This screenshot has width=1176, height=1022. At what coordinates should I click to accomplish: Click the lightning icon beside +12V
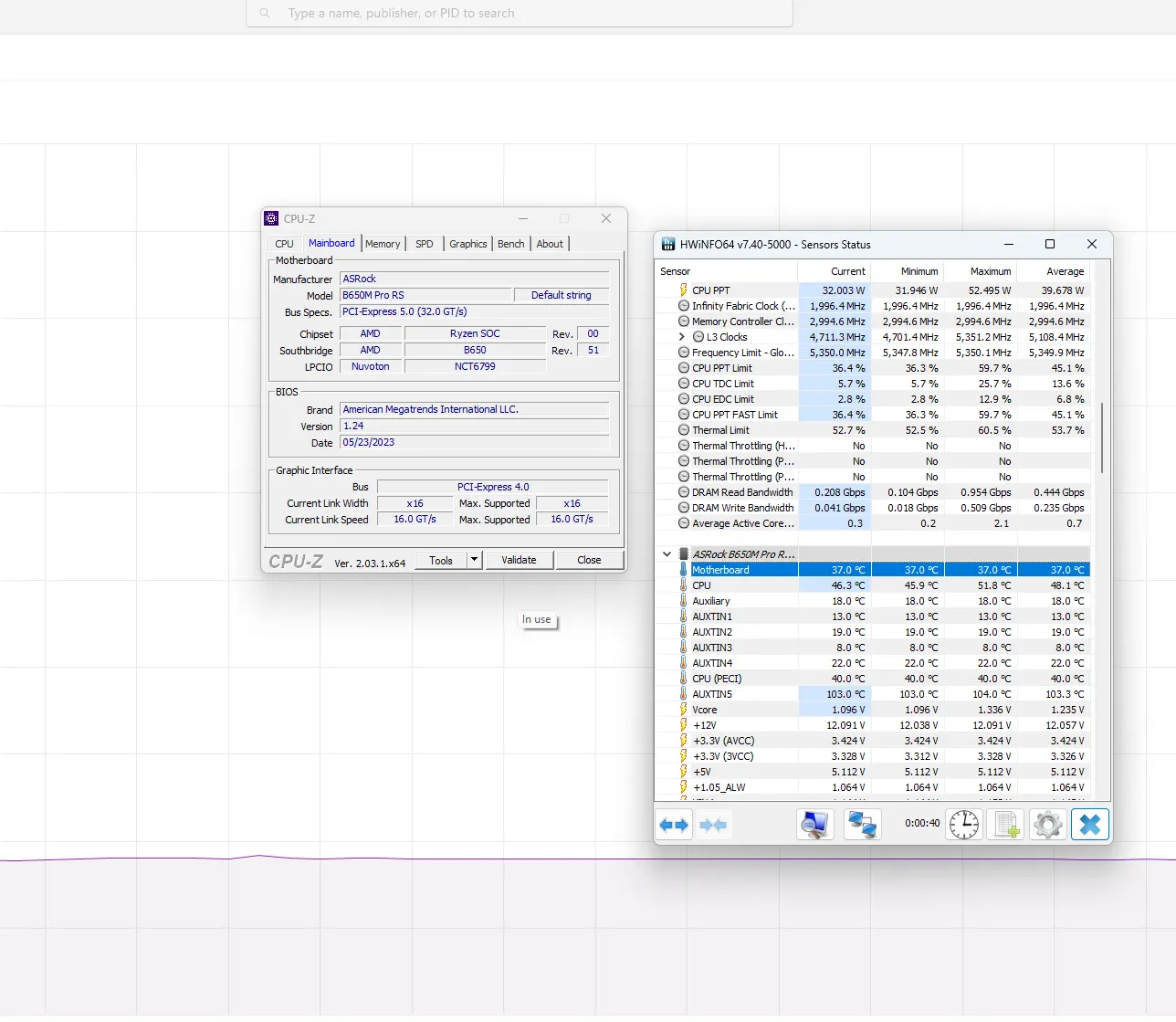[683, 725]
